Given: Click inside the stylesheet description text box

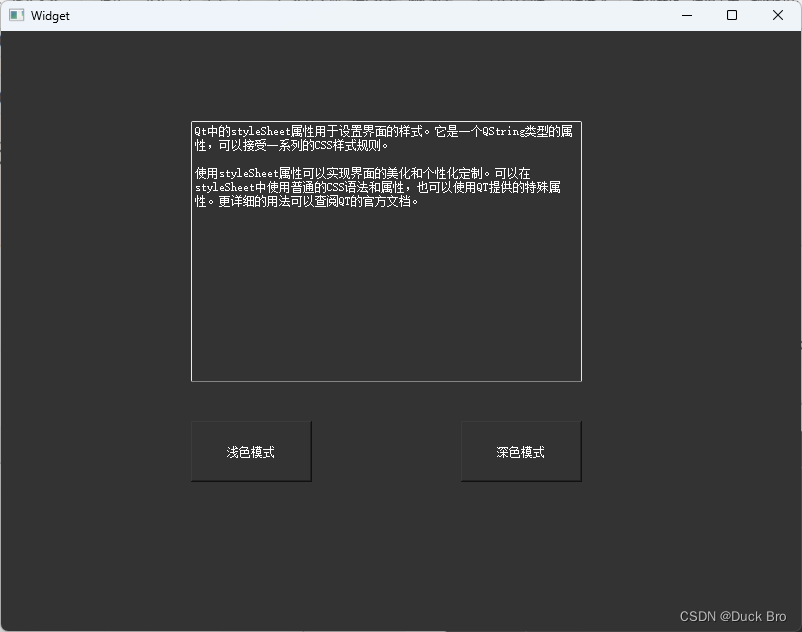Looking at the screenshot, I should [x=385, y=280].
